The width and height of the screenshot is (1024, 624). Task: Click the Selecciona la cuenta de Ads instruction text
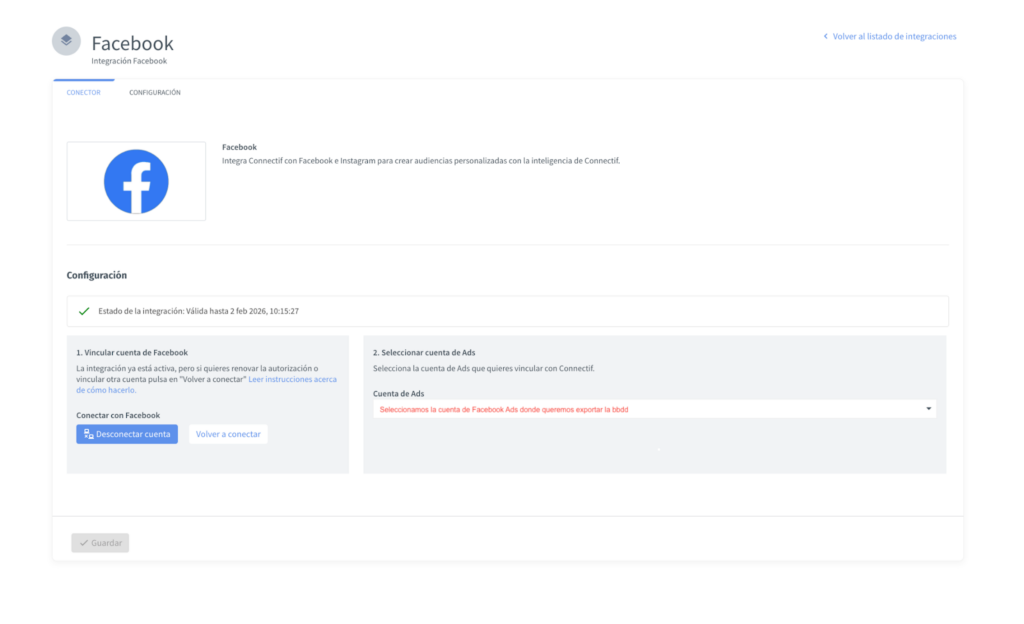tap(484, 368)
